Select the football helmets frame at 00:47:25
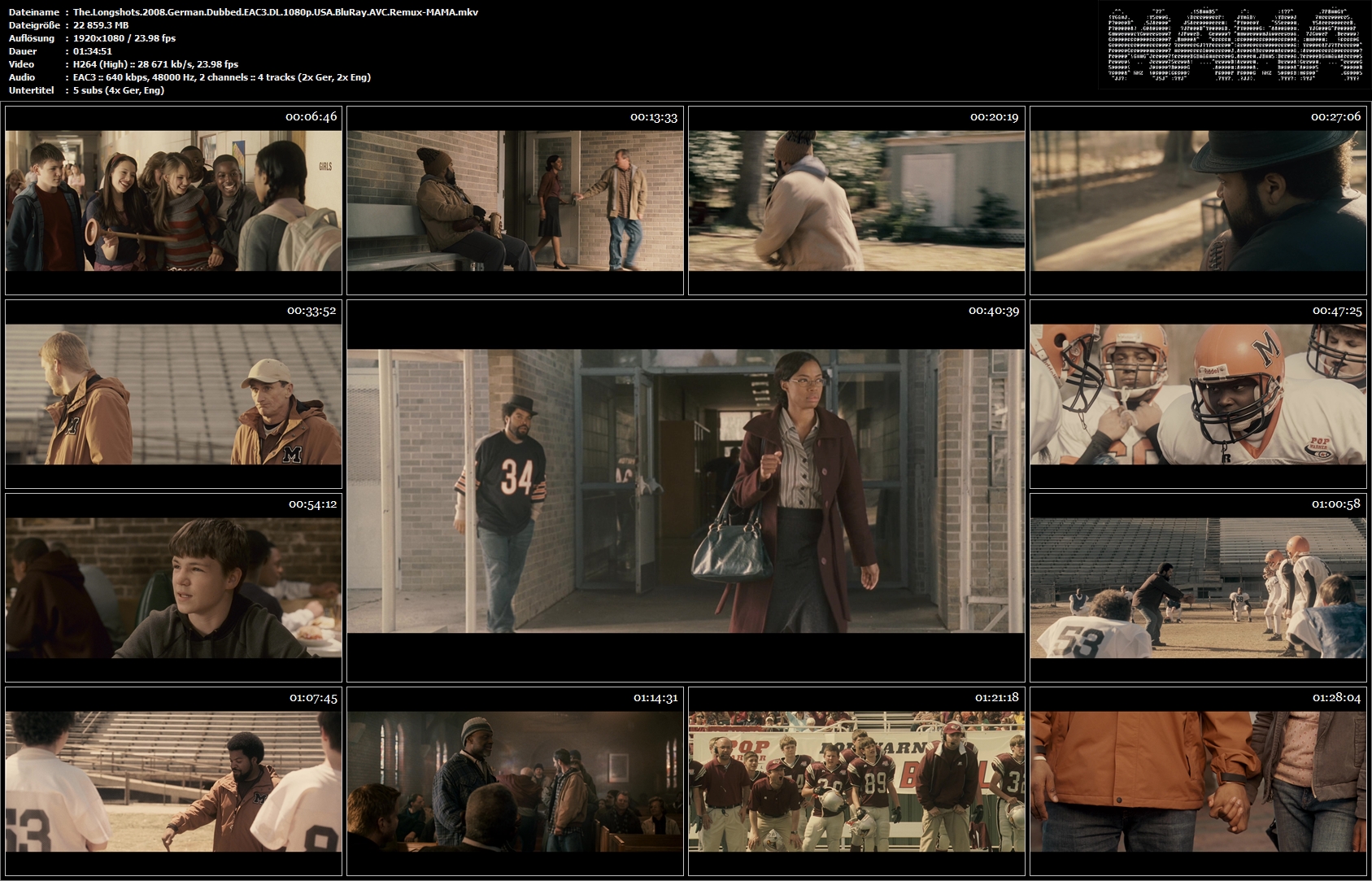Viewport: 1372px width, 881px height. [x=1198, y=394]
